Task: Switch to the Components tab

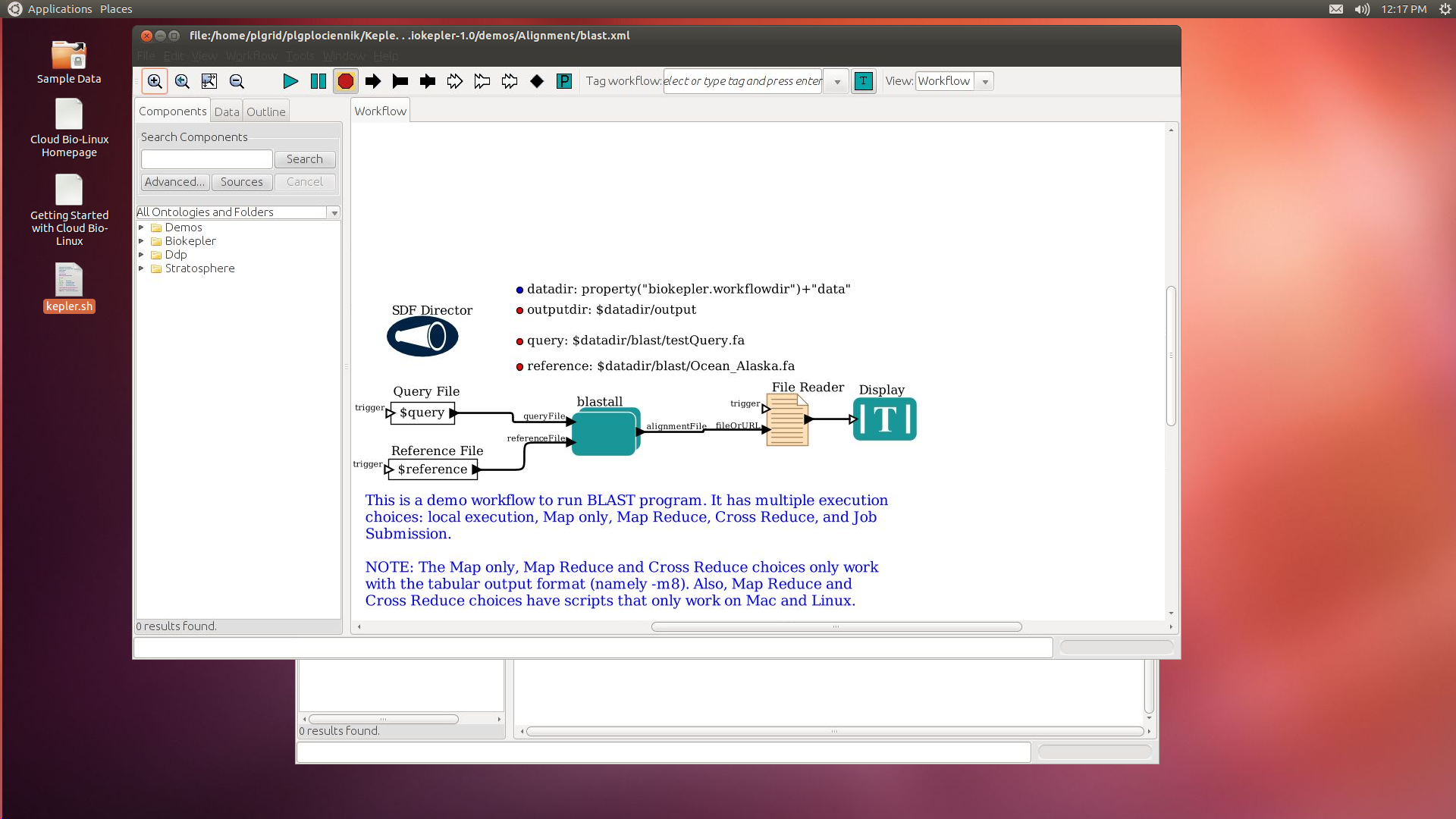Action: click(x=172, y=111)
